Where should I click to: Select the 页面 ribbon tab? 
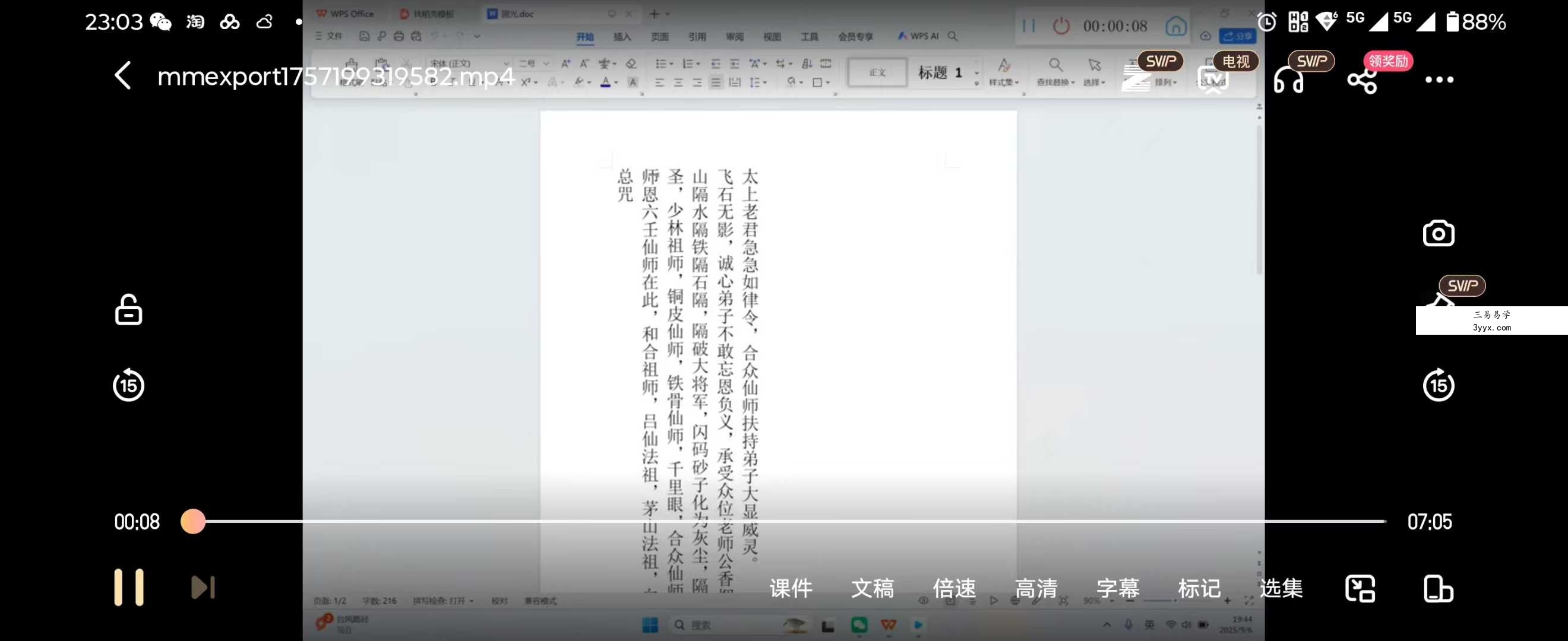coord(659,37)
